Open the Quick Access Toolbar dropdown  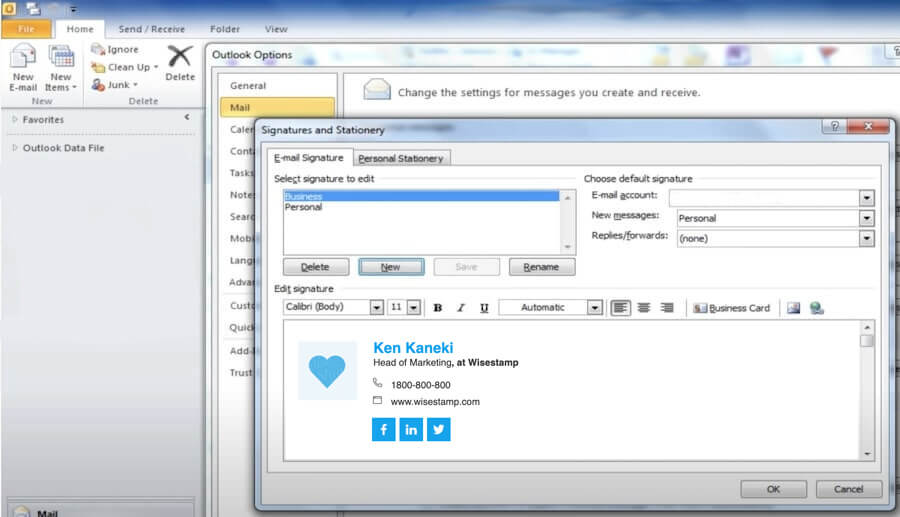(x=73, y=9)
